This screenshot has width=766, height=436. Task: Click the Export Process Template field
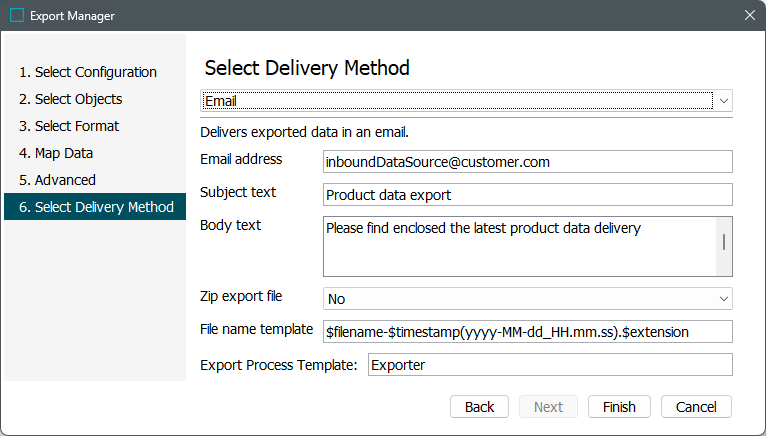(549, 365)
